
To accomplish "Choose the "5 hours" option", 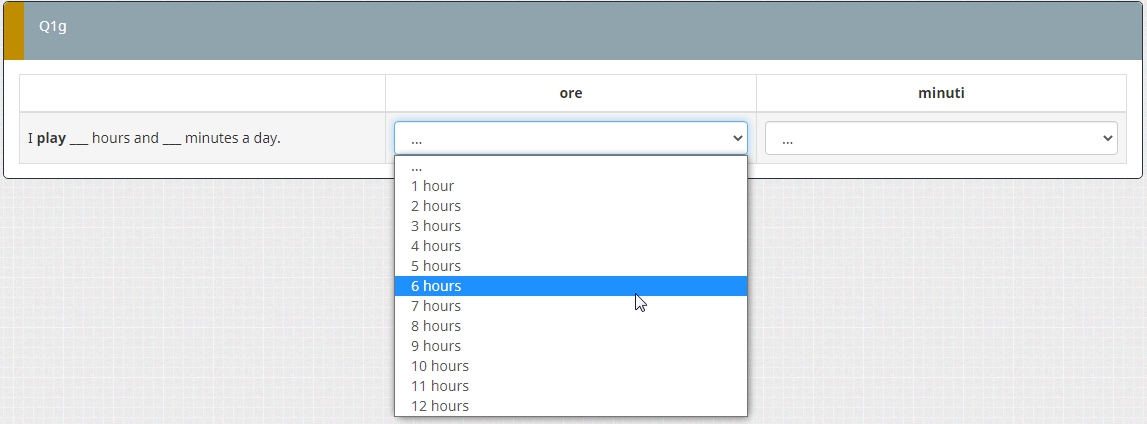I will pos(436,266).
